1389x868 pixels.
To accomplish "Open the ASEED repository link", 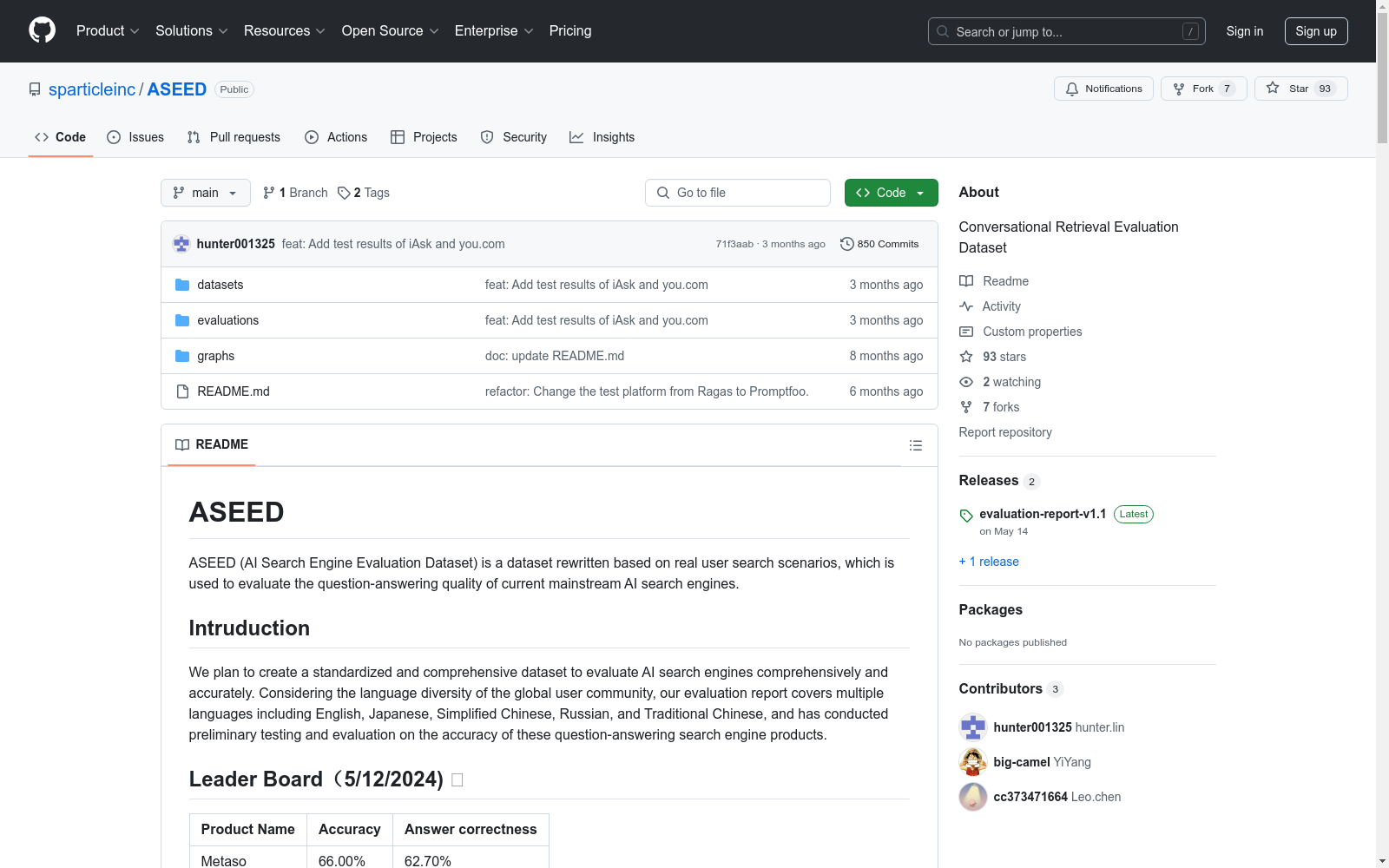I will [x=177, y=89].
